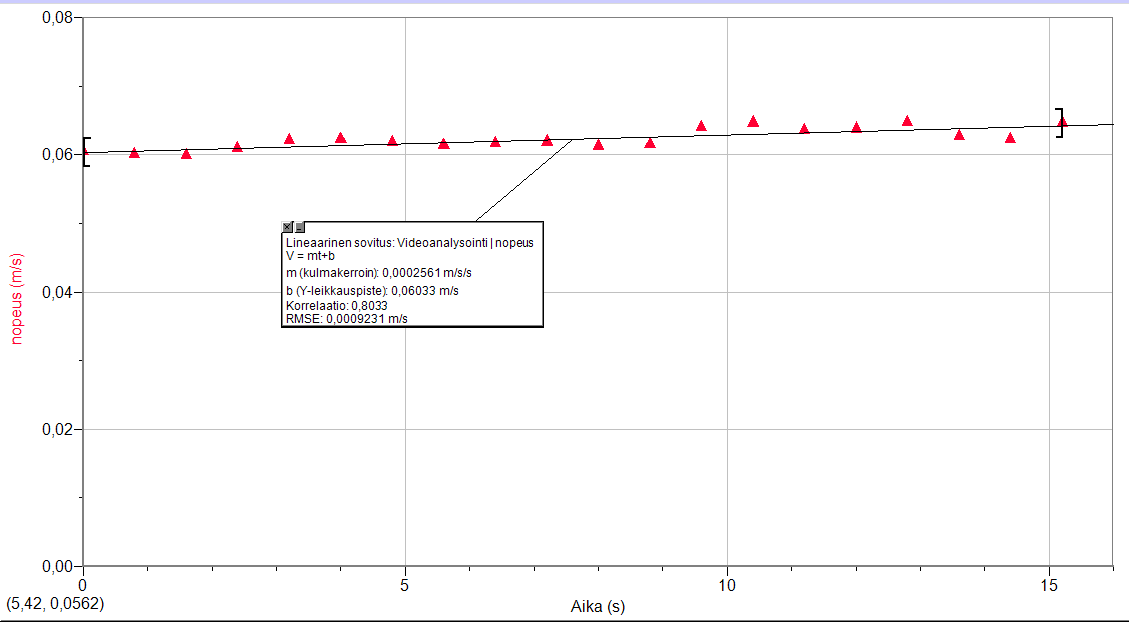Screen dimensions: 1129x622
Task: Click the RMSE value in fit box
Action: pyautogui.click(x=346, y=318)
